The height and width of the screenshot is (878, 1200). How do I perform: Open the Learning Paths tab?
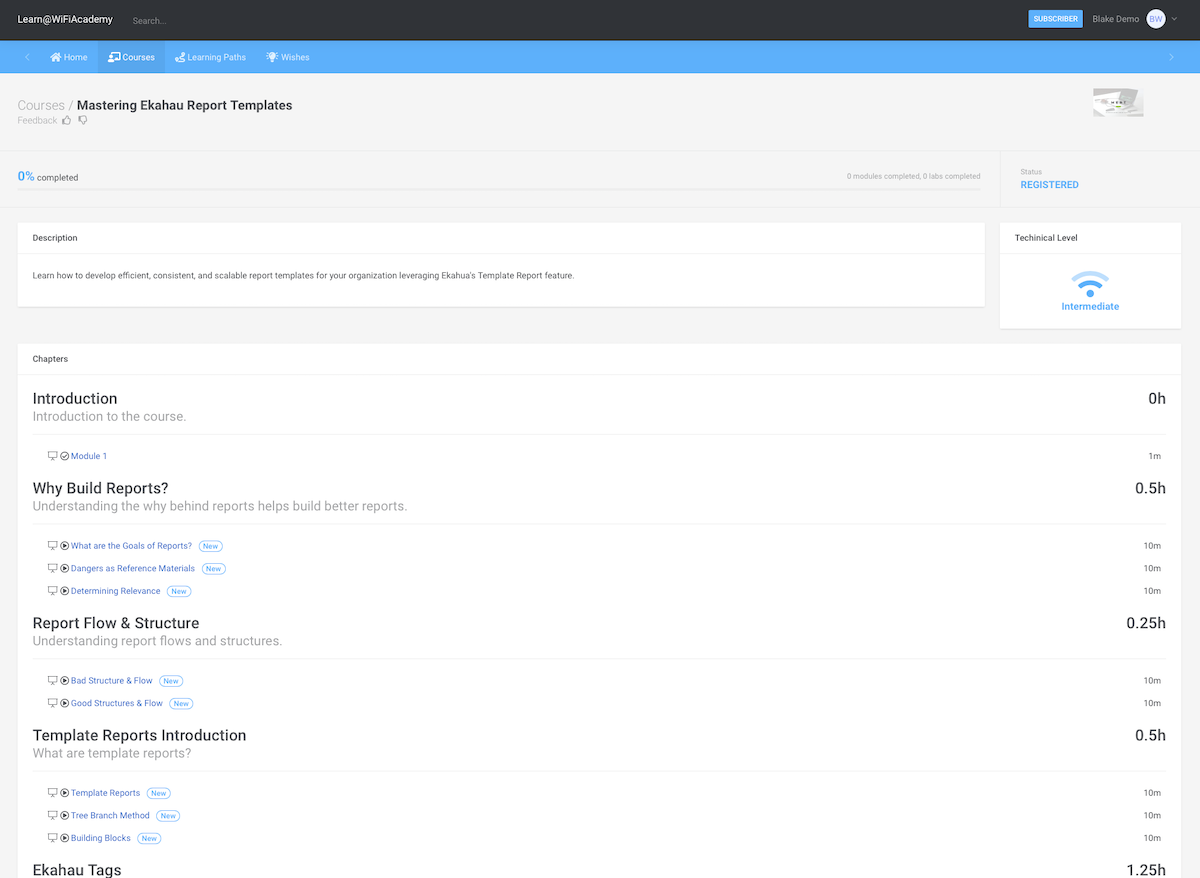[x=210, y=57]
